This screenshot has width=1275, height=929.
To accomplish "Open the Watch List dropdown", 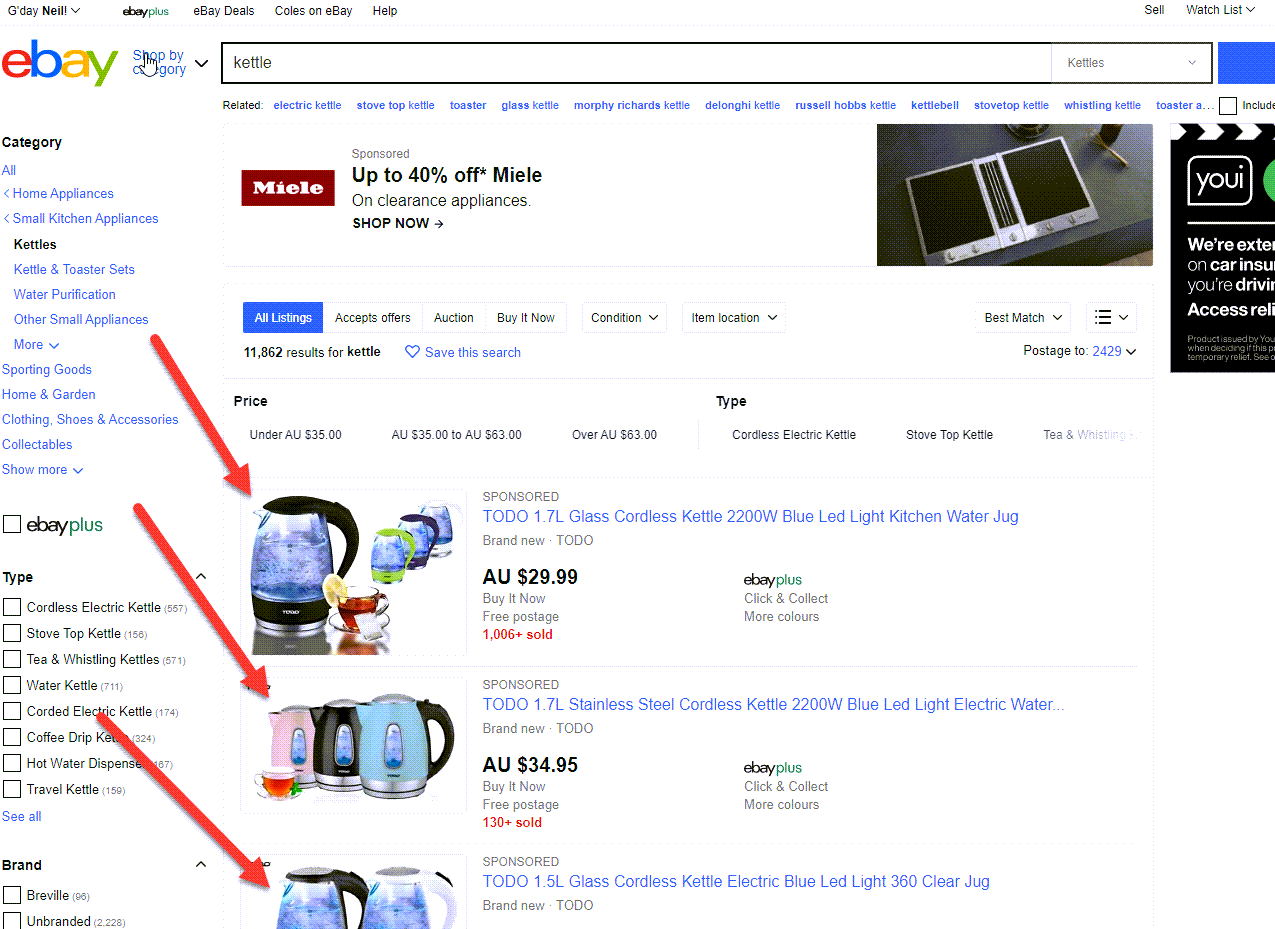I will 1220,10.
